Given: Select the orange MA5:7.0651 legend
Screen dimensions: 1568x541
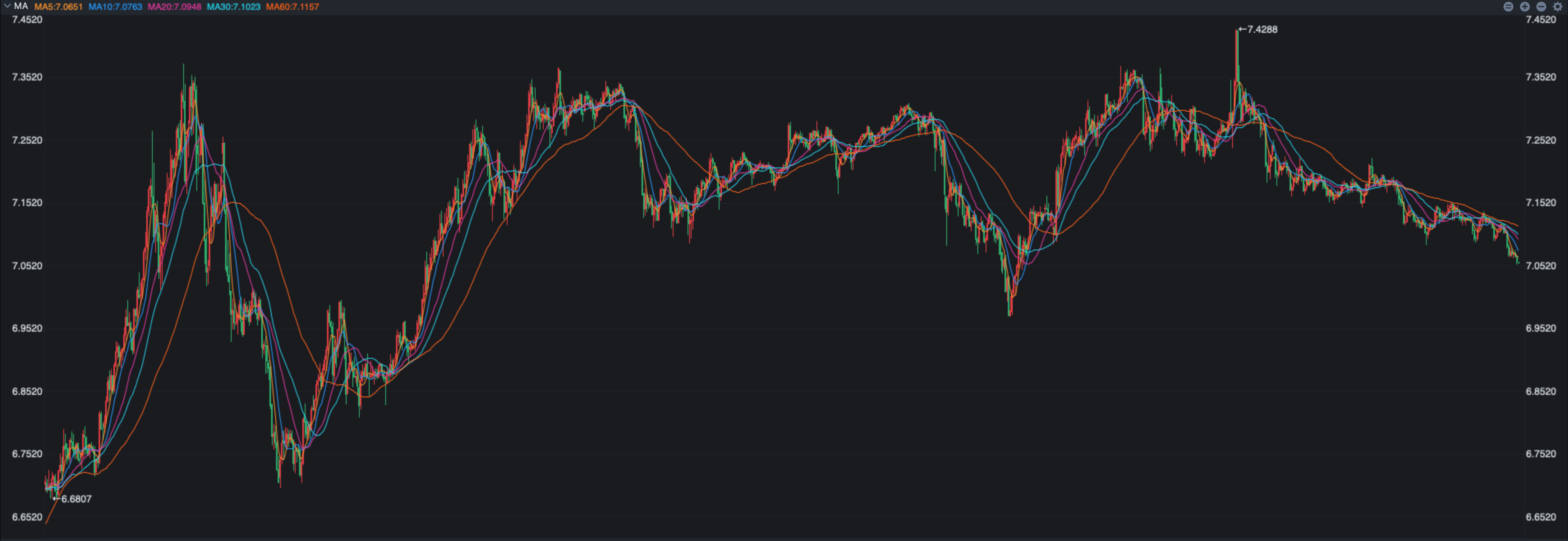Looking at the screenshot, I should coord(58,7).
